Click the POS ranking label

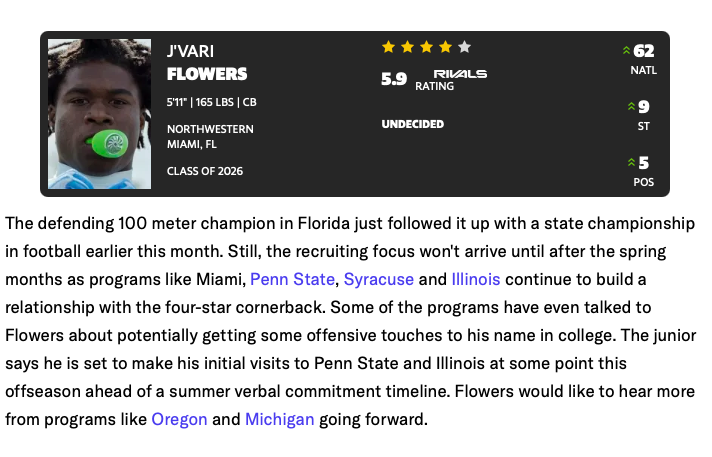tap(644, 182)
